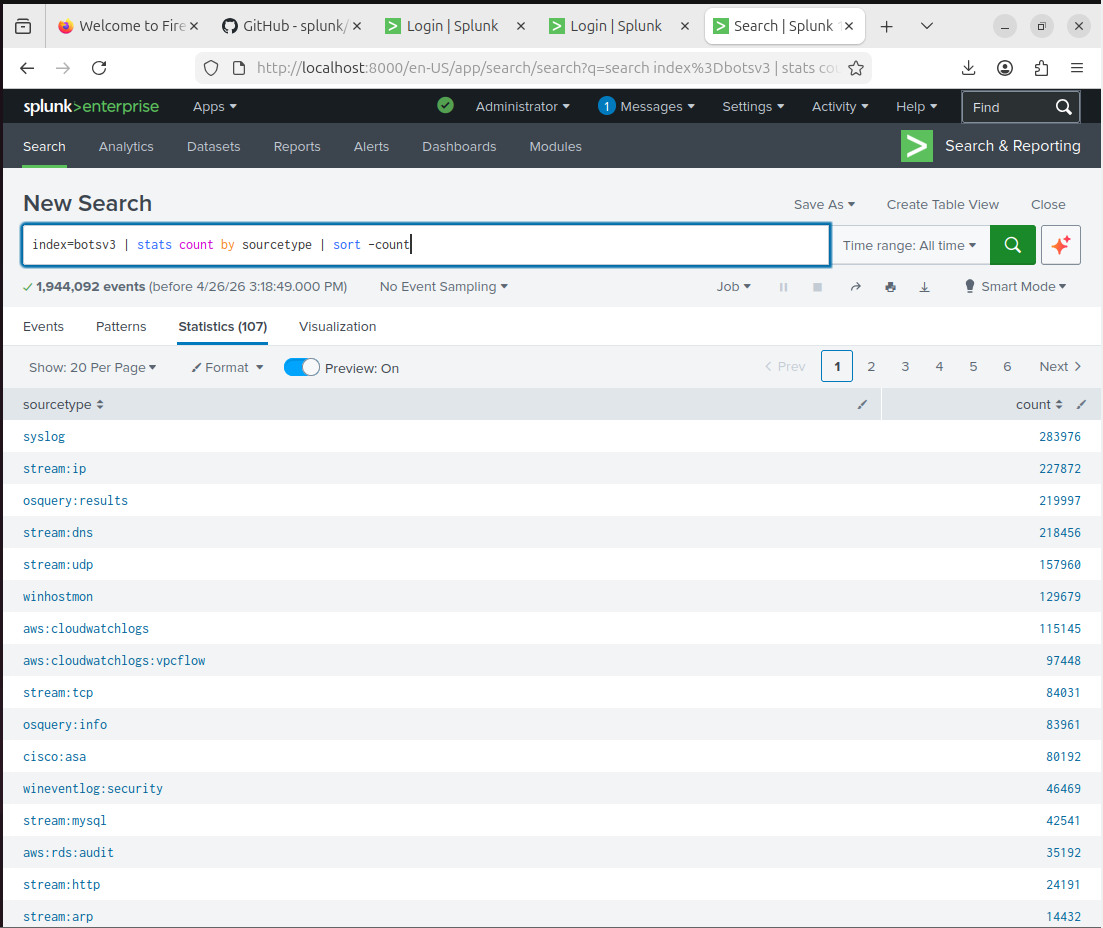Image resolution: width=1103 pixels, height=928 pixels.
Task: Sort by the sourcetype column arrows
Action: click(100, 405)
